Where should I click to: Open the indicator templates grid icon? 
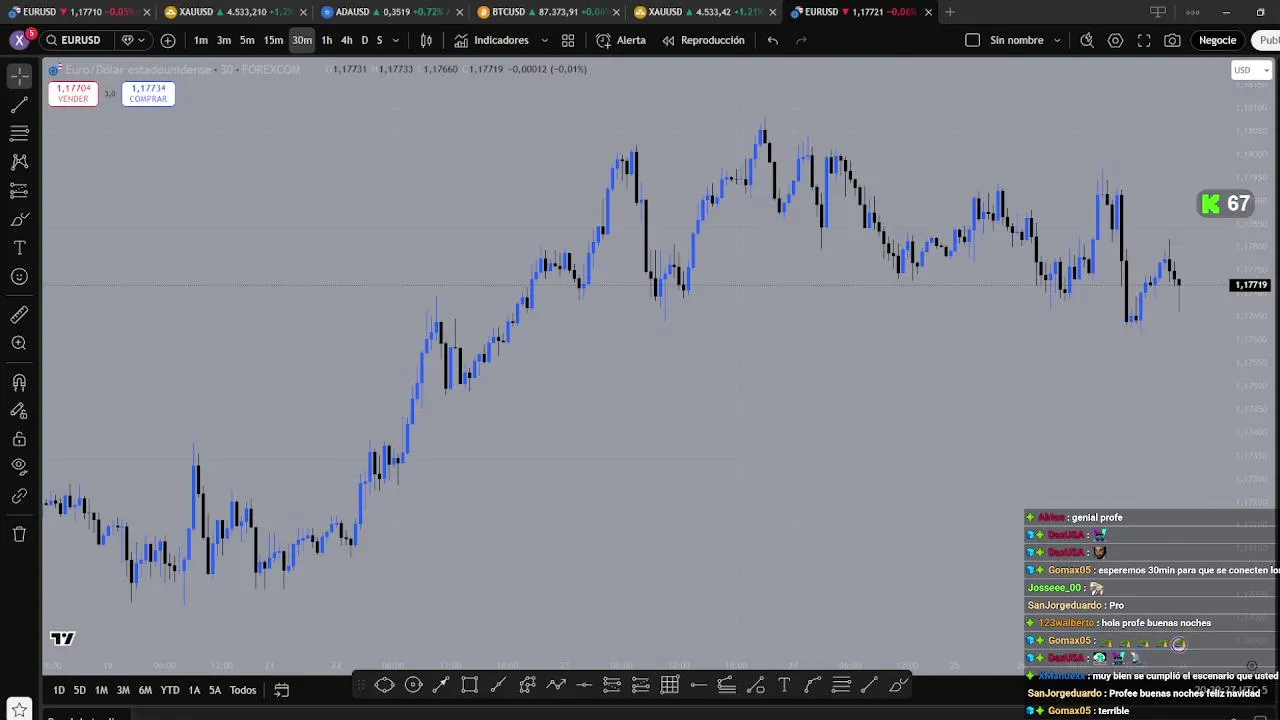click(568, 40)
